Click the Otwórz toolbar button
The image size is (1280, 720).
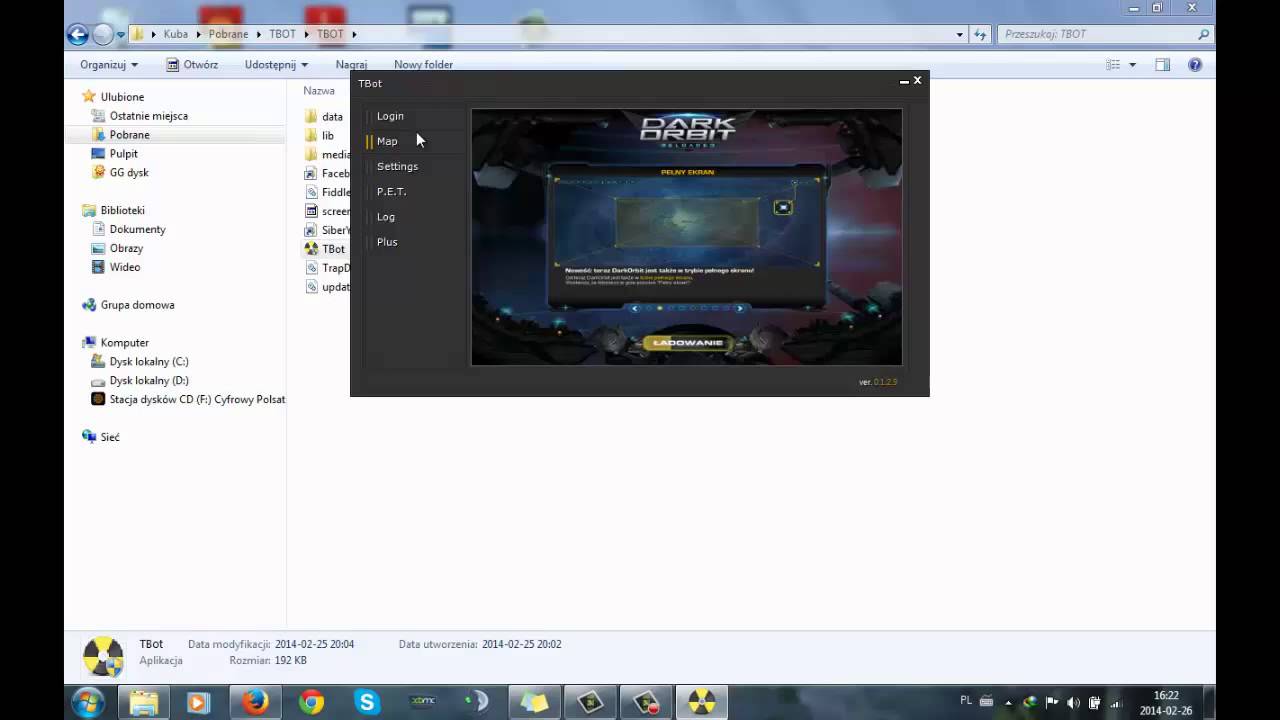(192, 65)
